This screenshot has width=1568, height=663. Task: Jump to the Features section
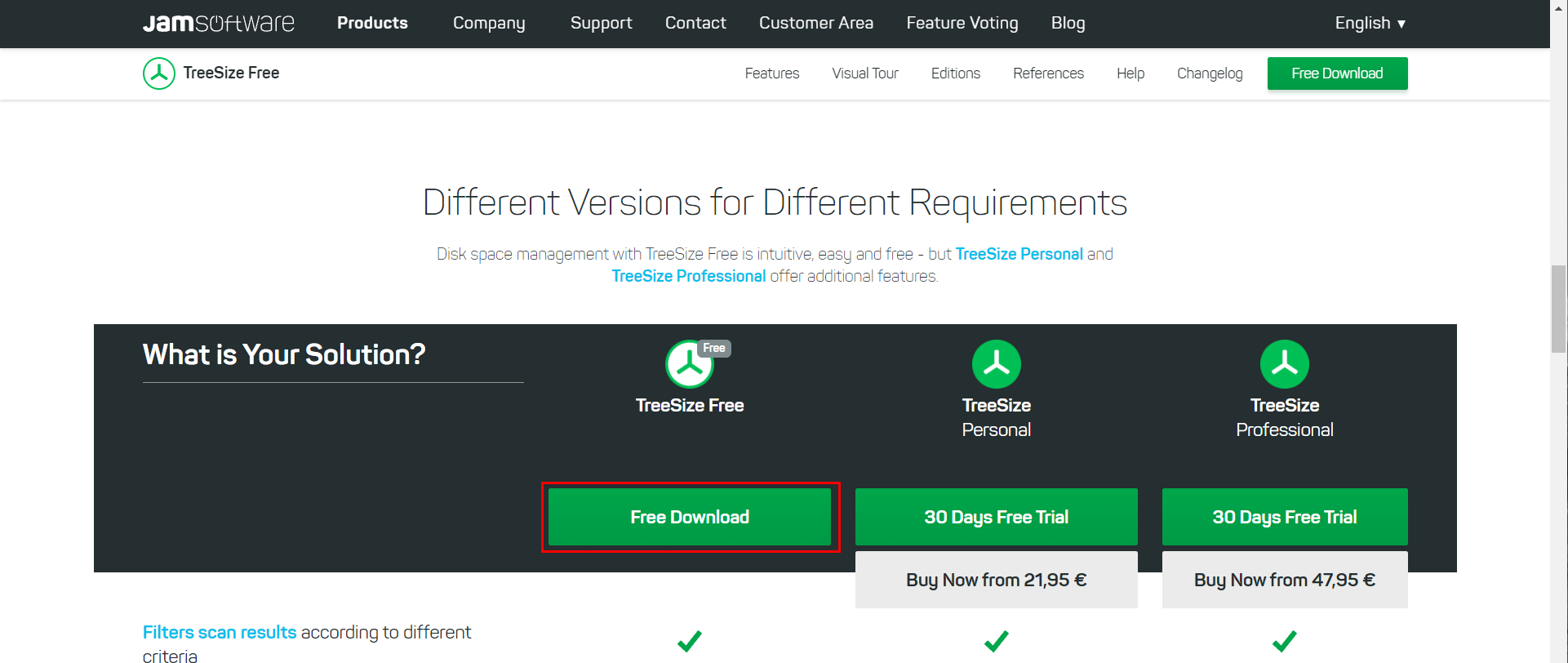tap(772, 73)
